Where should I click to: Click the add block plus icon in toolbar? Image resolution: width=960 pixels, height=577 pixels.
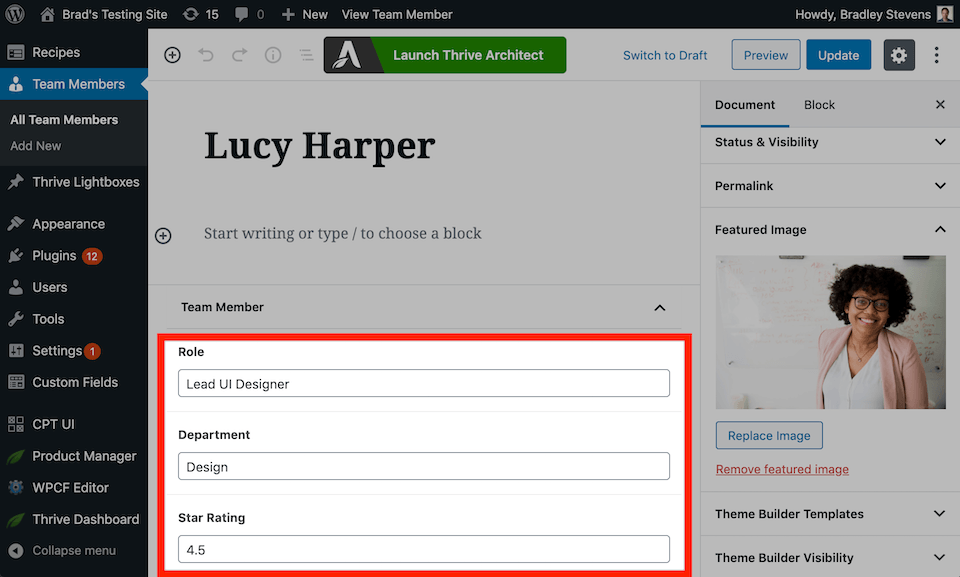click(x=172, y=55)
